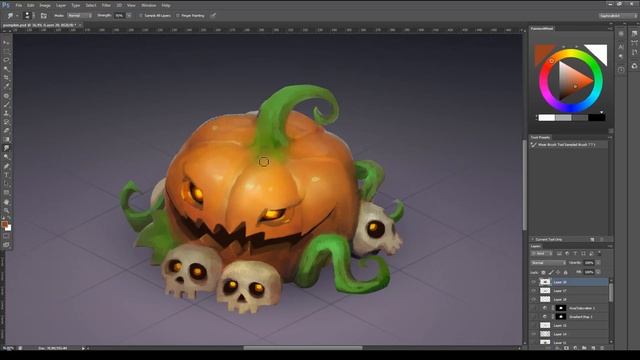The height and width of the screenshot is (360, 640).
Task: Toggle the Brush panel from options bar
Action: tap(44, 16)
